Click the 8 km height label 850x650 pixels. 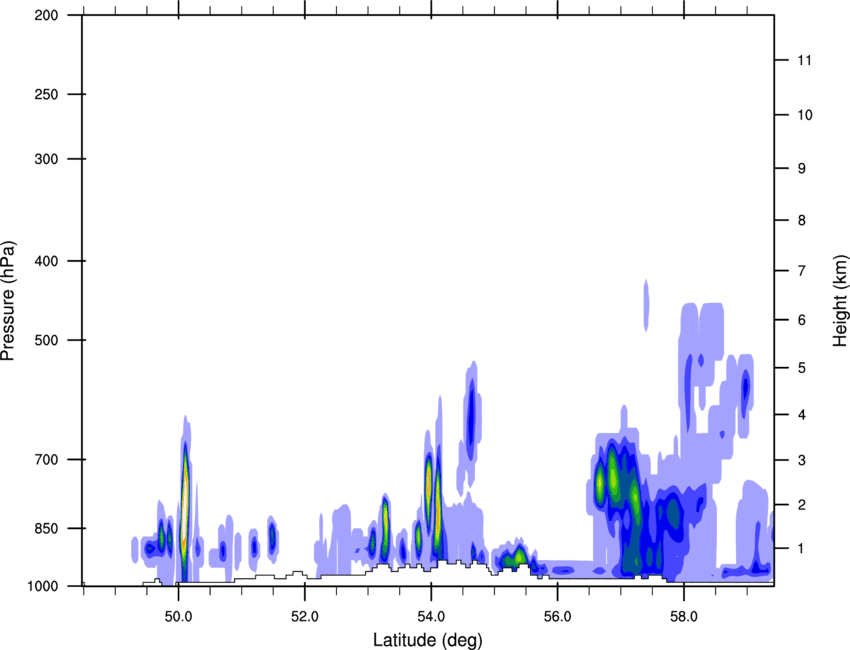click(802, 220)
